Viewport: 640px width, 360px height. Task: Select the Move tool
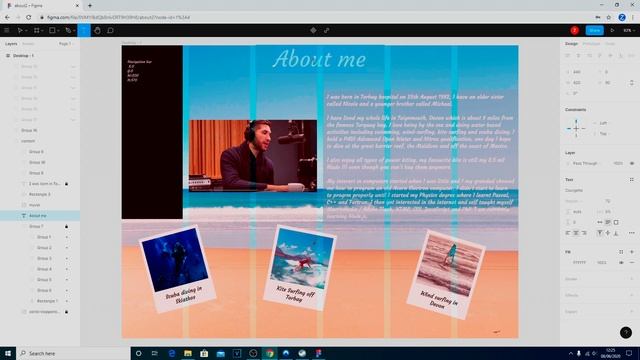click(19, 30)
